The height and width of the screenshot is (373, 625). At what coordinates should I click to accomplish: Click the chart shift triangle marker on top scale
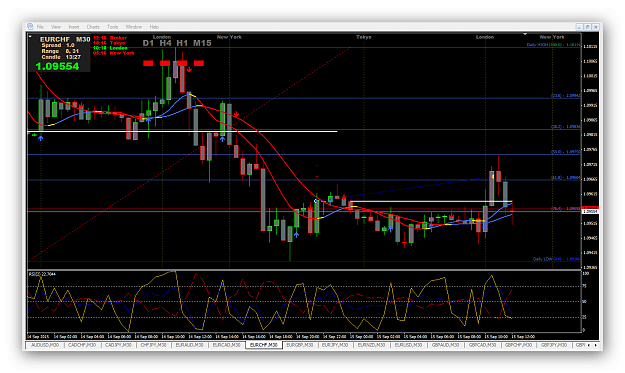click(525, 34)
